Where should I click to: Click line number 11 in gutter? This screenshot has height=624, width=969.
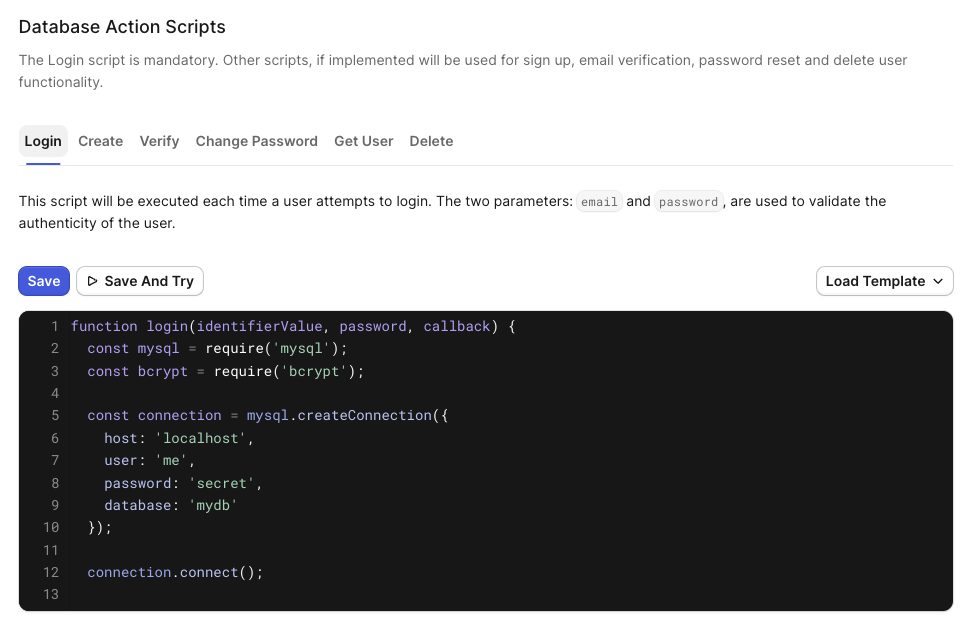(x=51, y=550)
